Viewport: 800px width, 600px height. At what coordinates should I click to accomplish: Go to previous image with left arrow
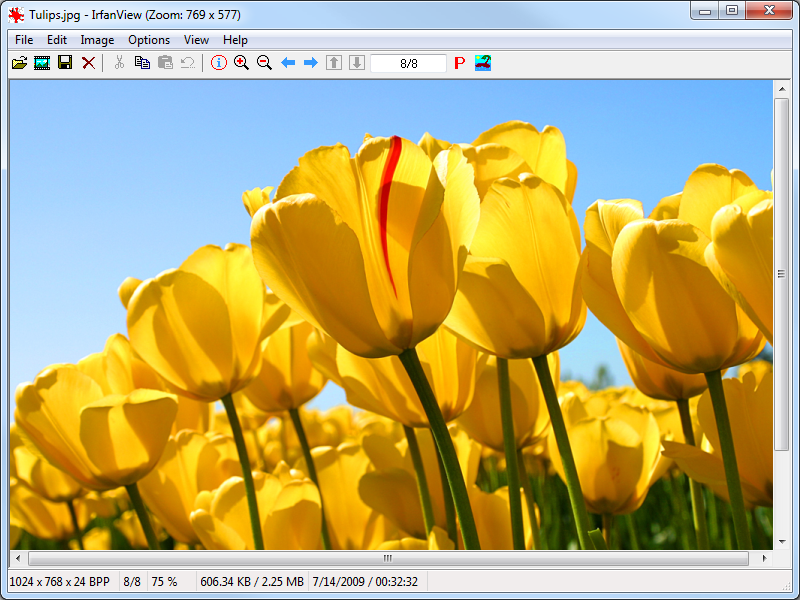pos(288,63)
